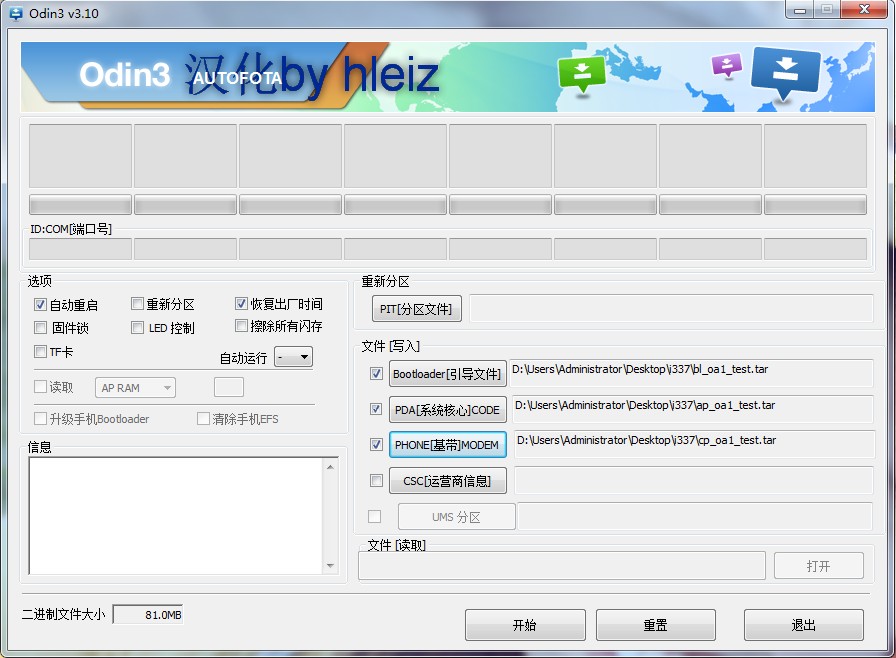Screen dimensions: 896x658
Task: Click the green download icon in banner
Action: (582, 74)
